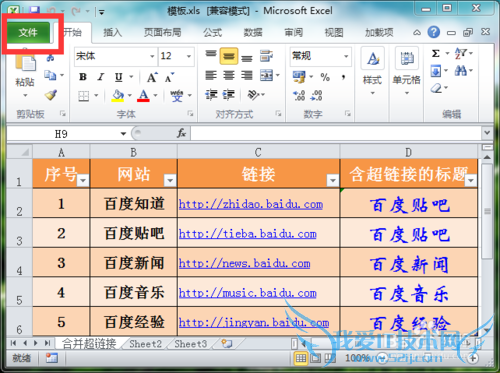The height and width of the screenshot is (373, 500).
Task: Click the H9 name box
Action: [x=62, y=134]
